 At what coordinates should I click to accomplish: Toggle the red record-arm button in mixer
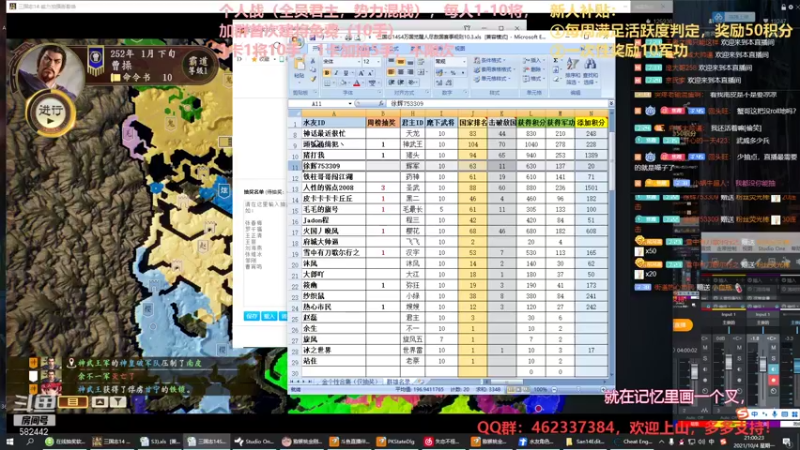(773, 380)
